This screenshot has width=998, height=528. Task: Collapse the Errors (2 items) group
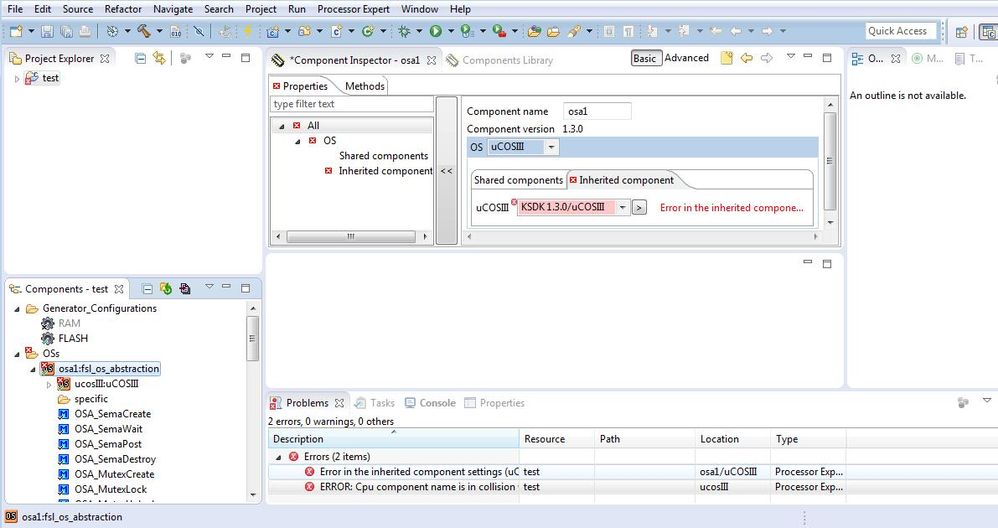point(278,457)
